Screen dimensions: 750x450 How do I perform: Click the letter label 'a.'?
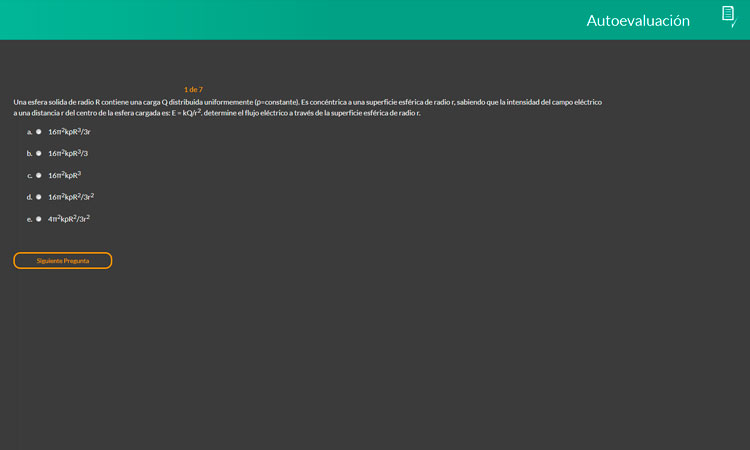[30, 132]
